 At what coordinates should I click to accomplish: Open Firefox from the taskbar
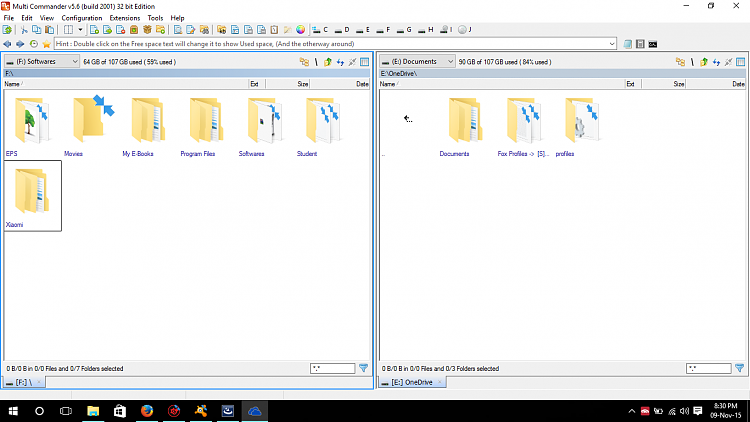[146, 411]
